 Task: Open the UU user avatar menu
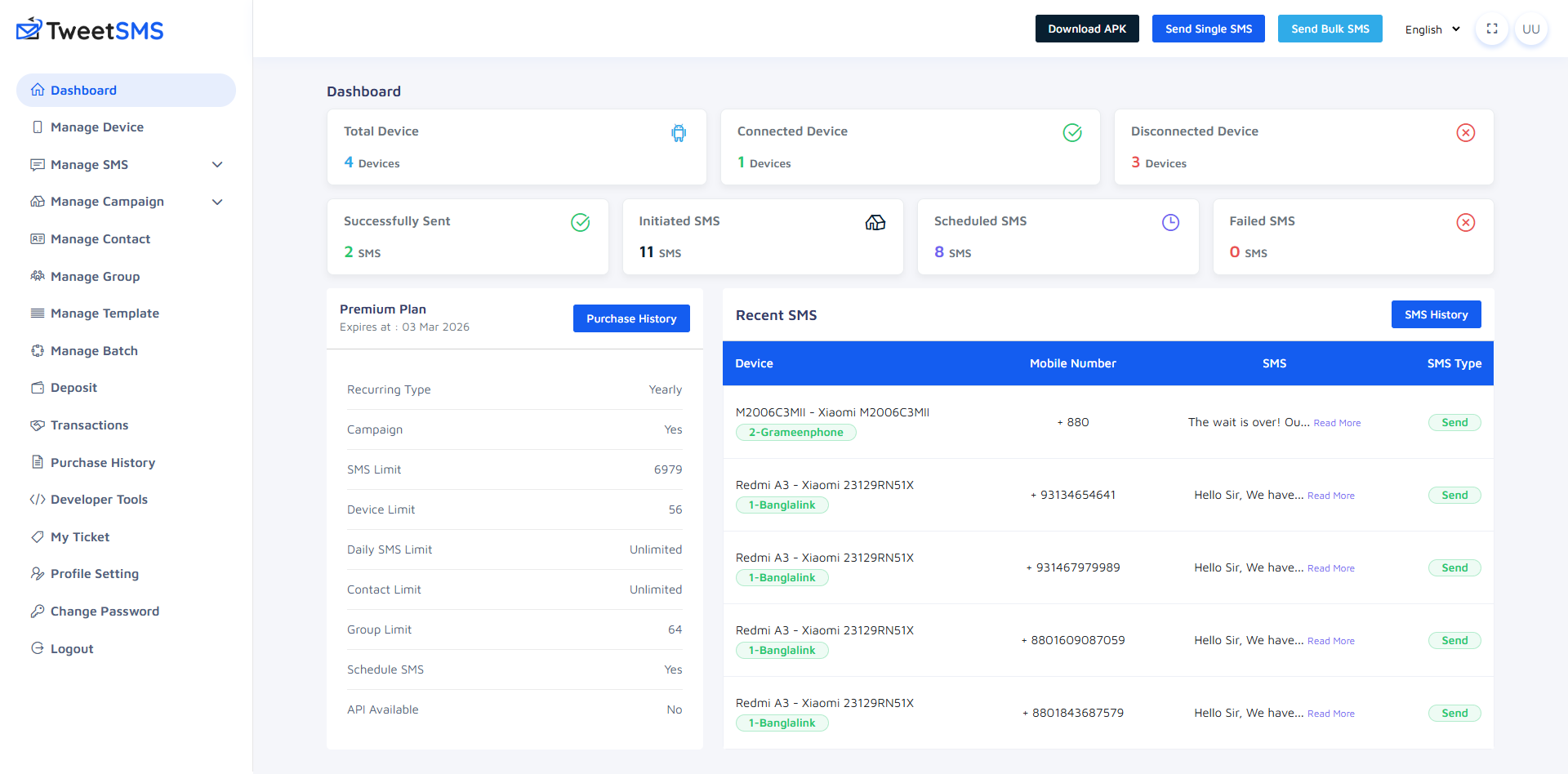pyautogui.click(x=1531, y=29)
